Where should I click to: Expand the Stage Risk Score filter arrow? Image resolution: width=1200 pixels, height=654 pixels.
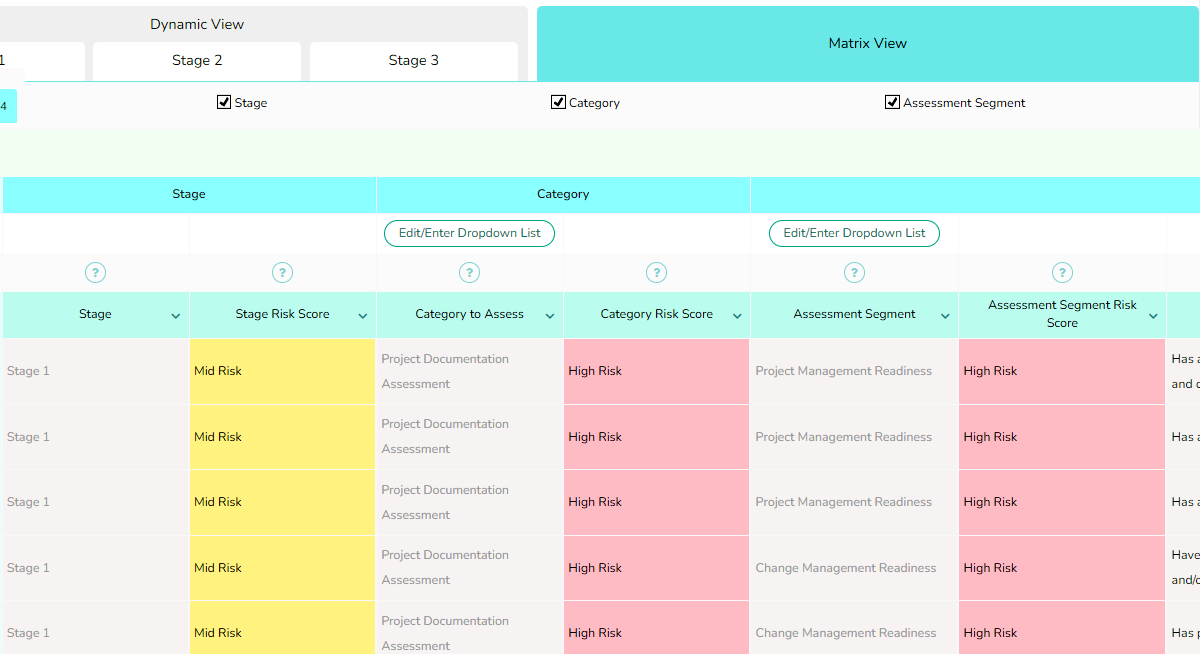point(363,316)
